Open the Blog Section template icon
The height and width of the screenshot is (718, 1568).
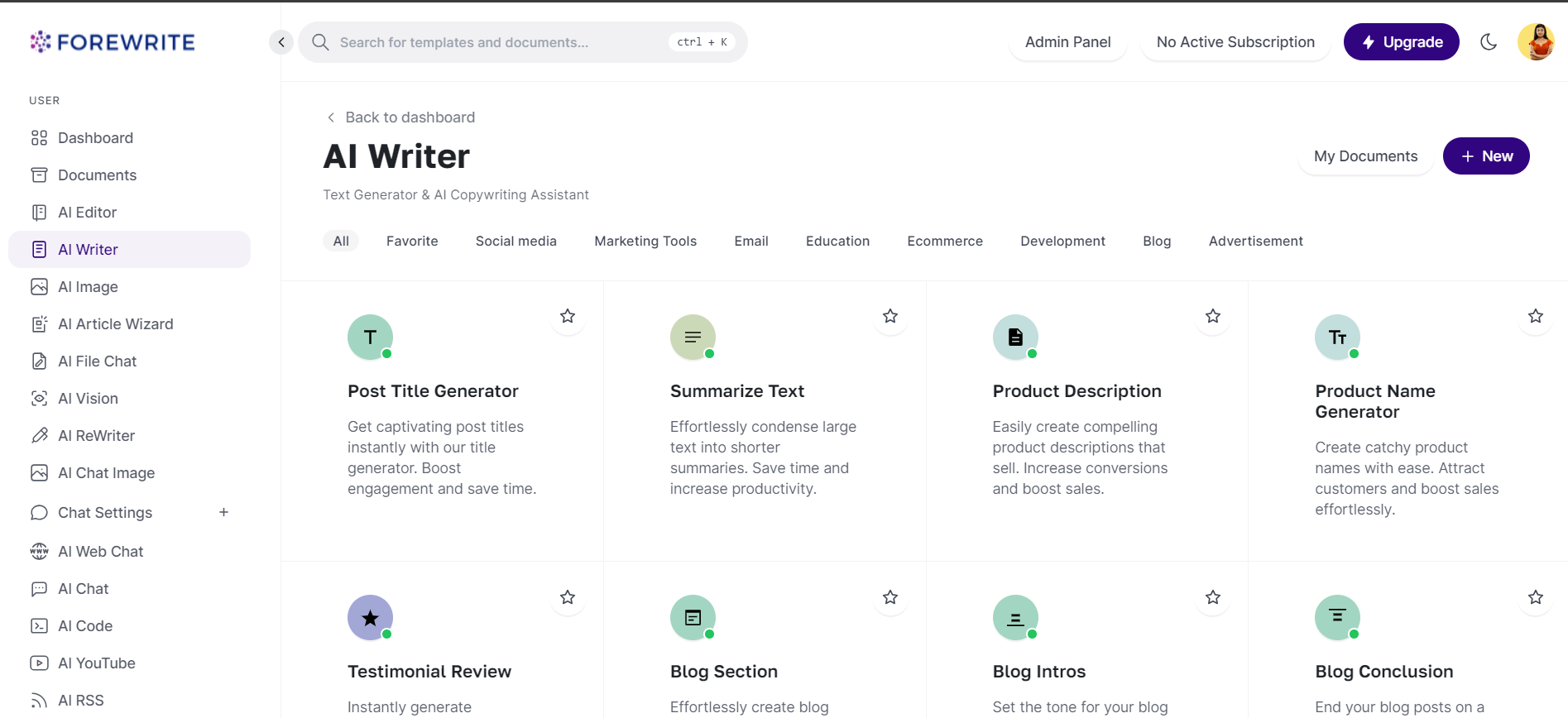pos(693,617)
